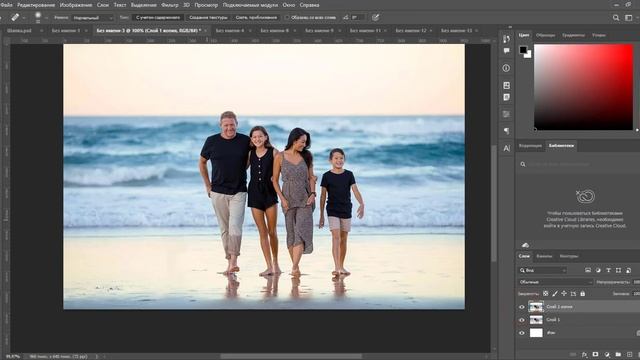Close the active Без имени-3 document tab

(205, 31)
